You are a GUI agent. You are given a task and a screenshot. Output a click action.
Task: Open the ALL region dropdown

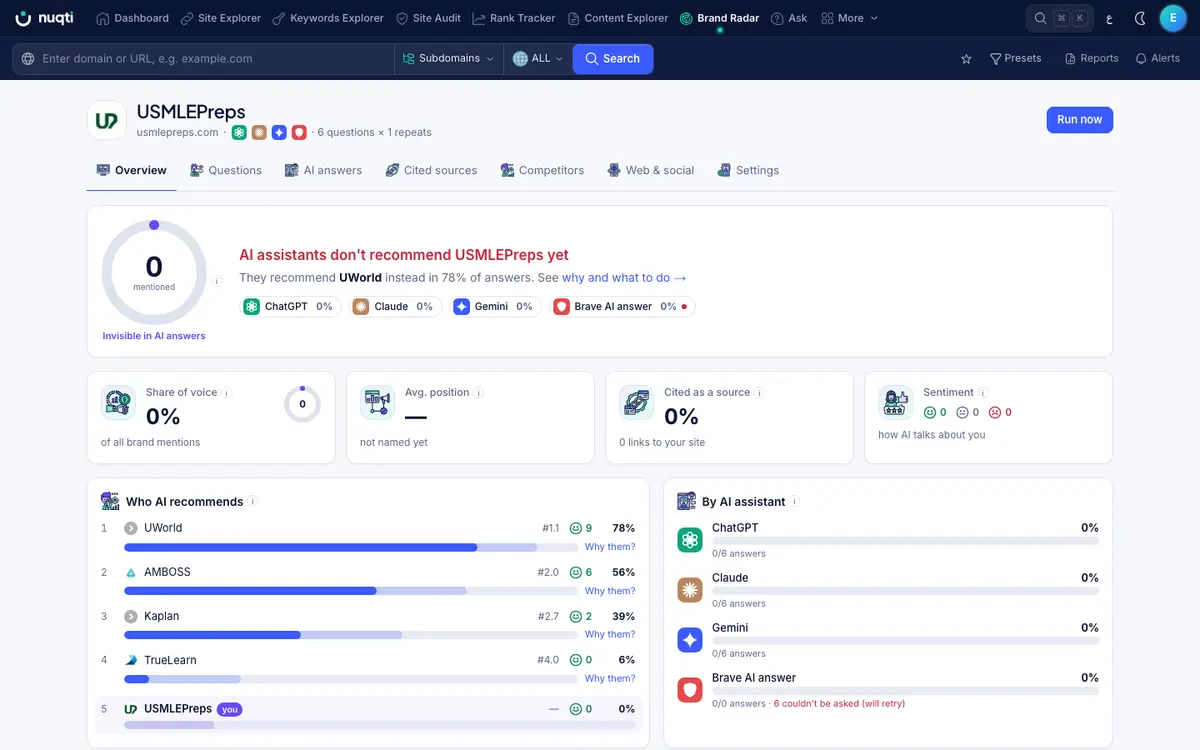pyautogui.click(x=537, y=59)
